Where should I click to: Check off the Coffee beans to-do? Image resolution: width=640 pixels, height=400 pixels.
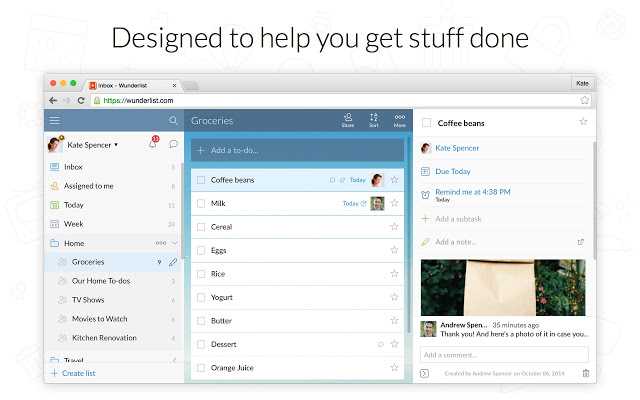pyautogui.click(x=201, y=180)
